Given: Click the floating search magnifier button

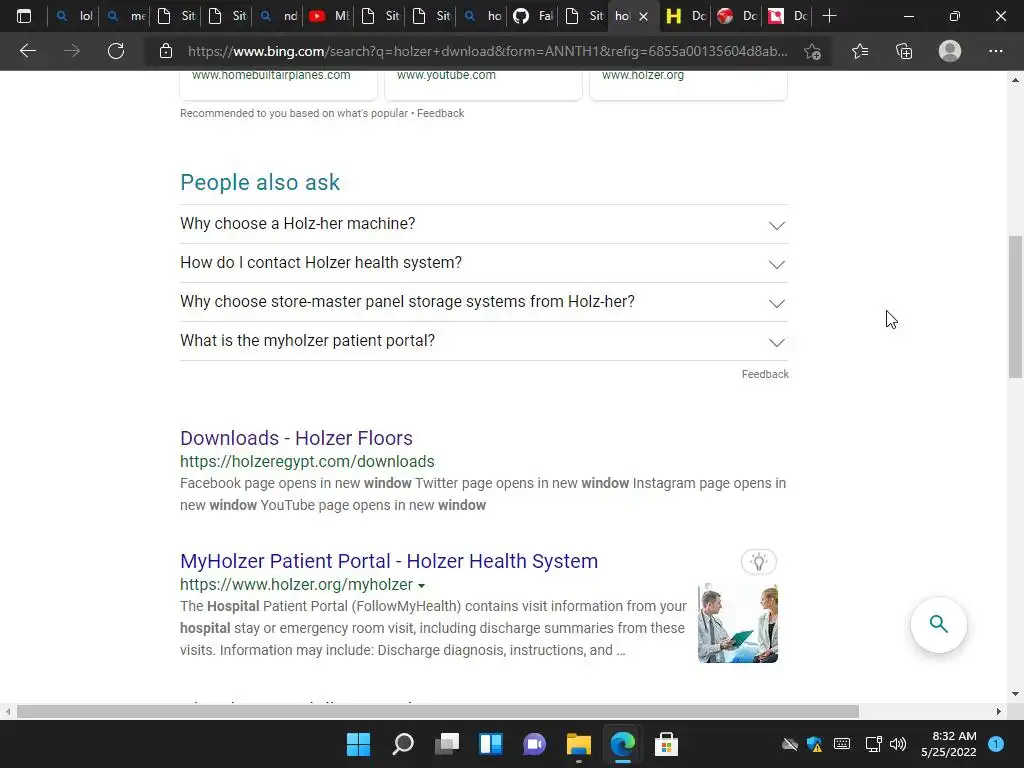Looking at the screenshot, I should click(x=938, y=624).
